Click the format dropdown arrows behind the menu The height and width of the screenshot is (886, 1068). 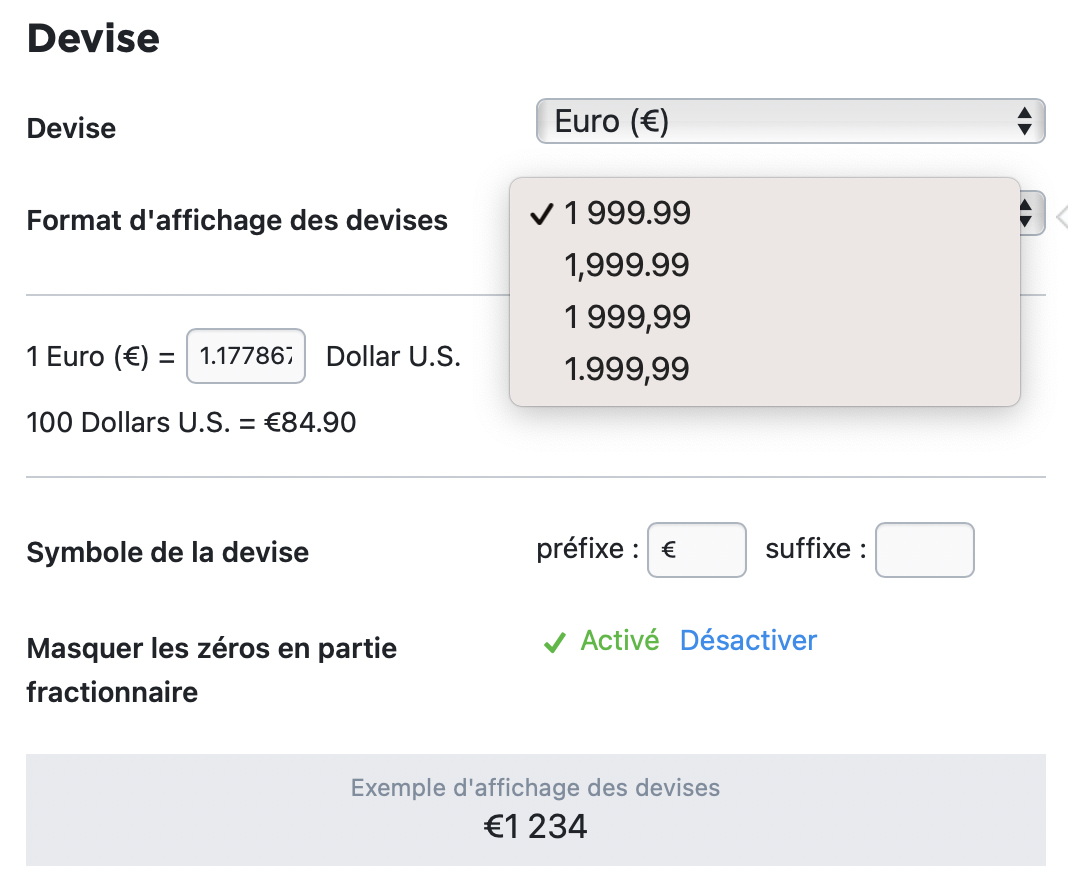[x=1031, y=213]
